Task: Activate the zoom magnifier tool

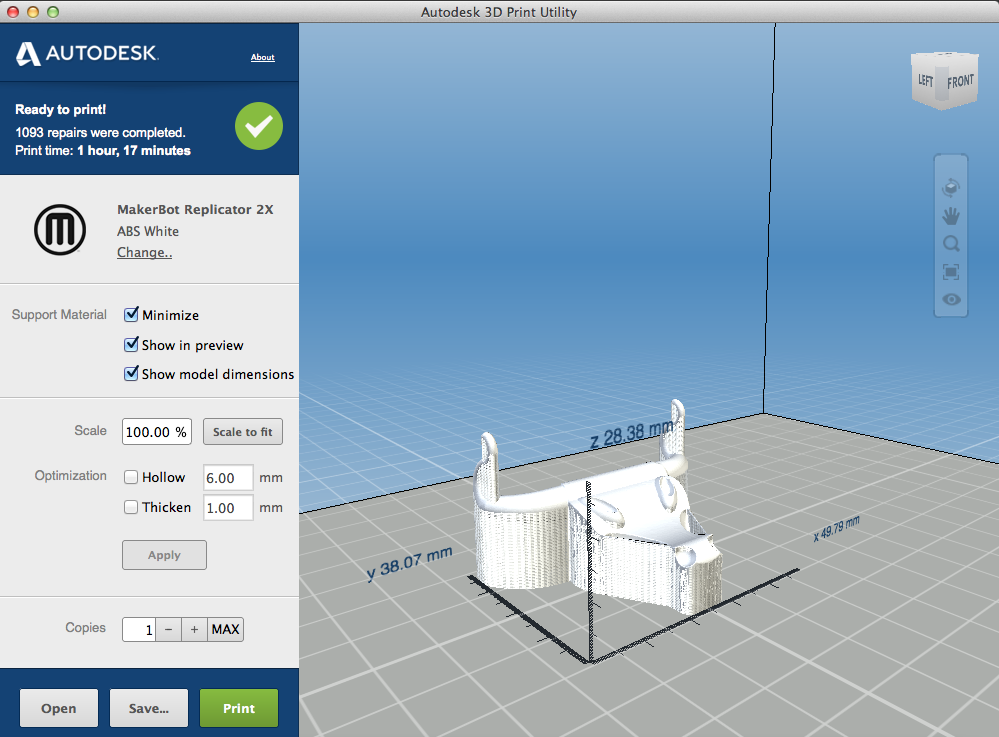Action: (x=950, y=243)
